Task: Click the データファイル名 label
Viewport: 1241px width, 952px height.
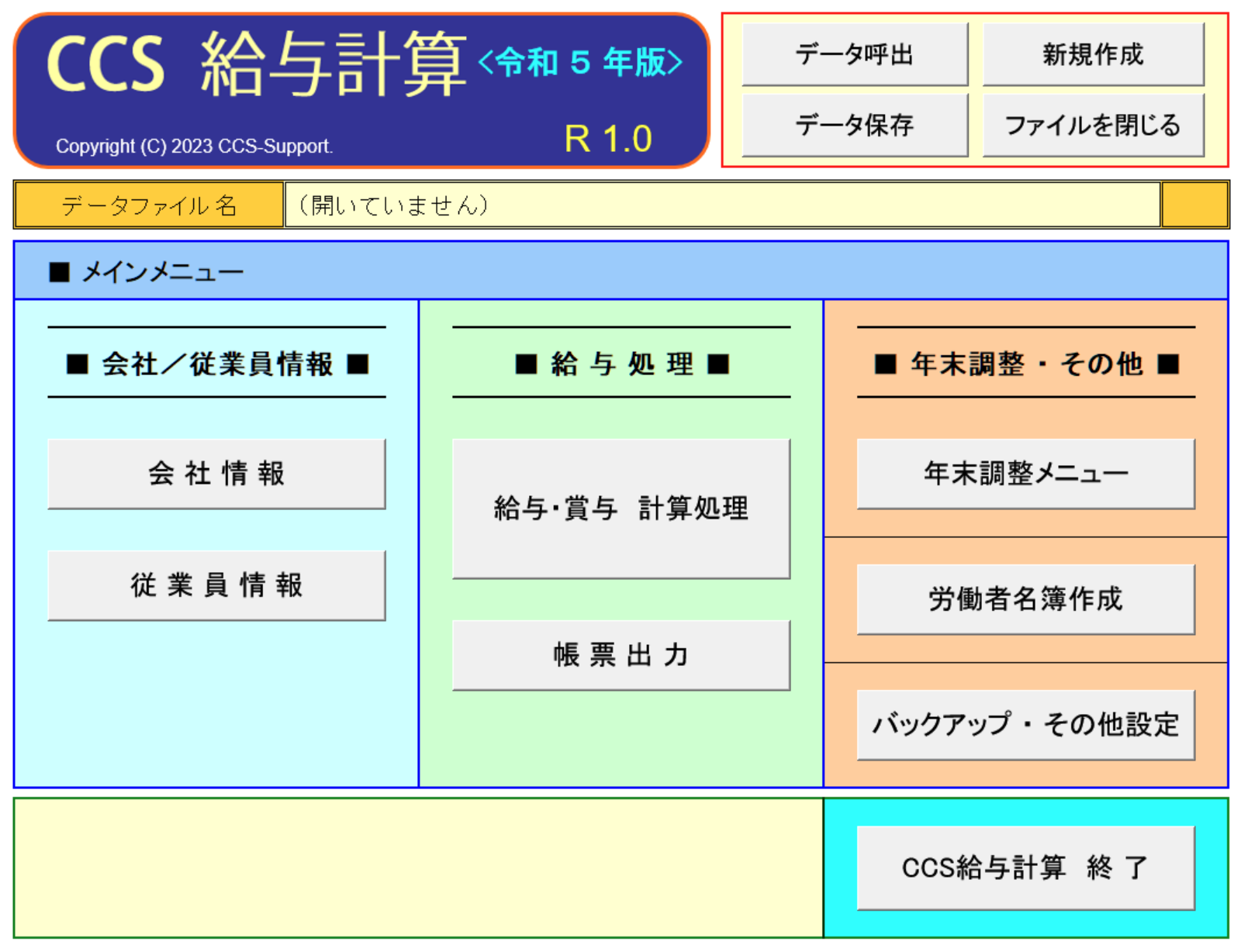Action: 149,205
